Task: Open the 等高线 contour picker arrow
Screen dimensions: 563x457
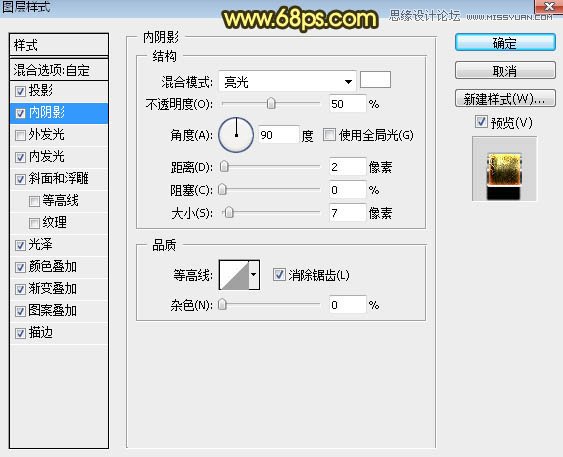Action: [254, 275]
